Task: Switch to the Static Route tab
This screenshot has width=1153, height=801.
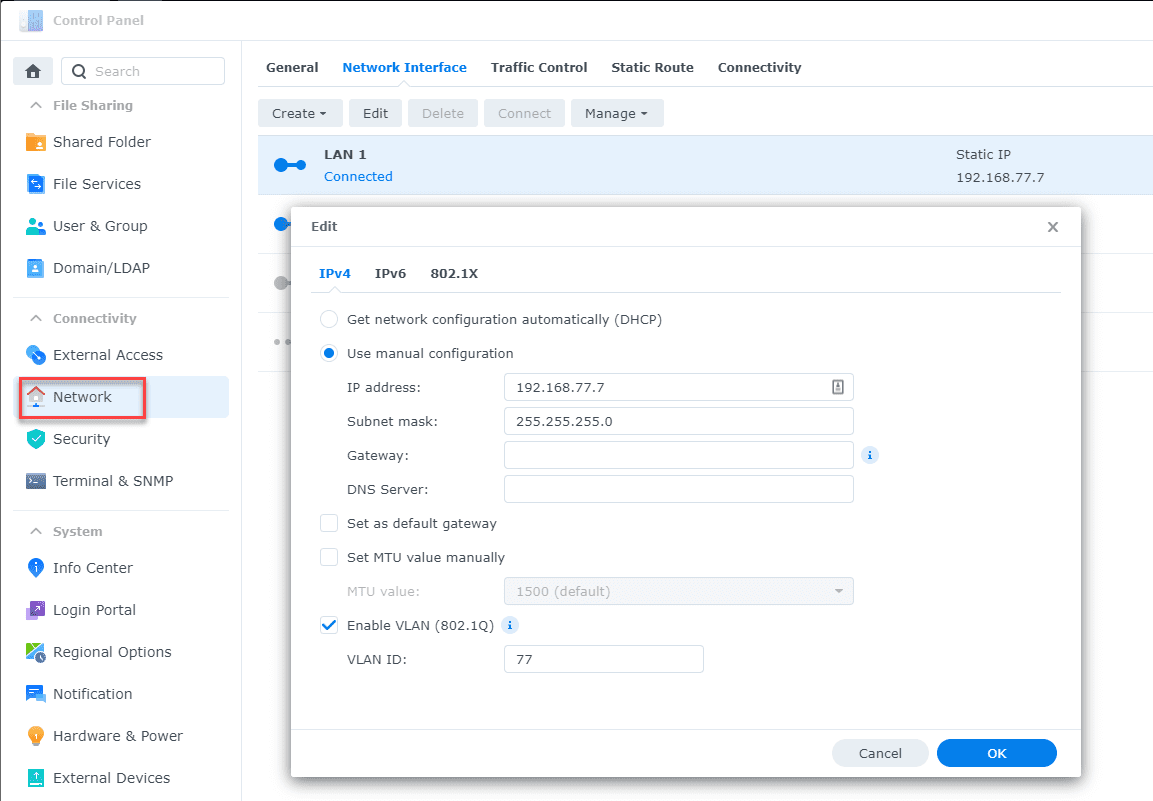Action: [652, 68]
